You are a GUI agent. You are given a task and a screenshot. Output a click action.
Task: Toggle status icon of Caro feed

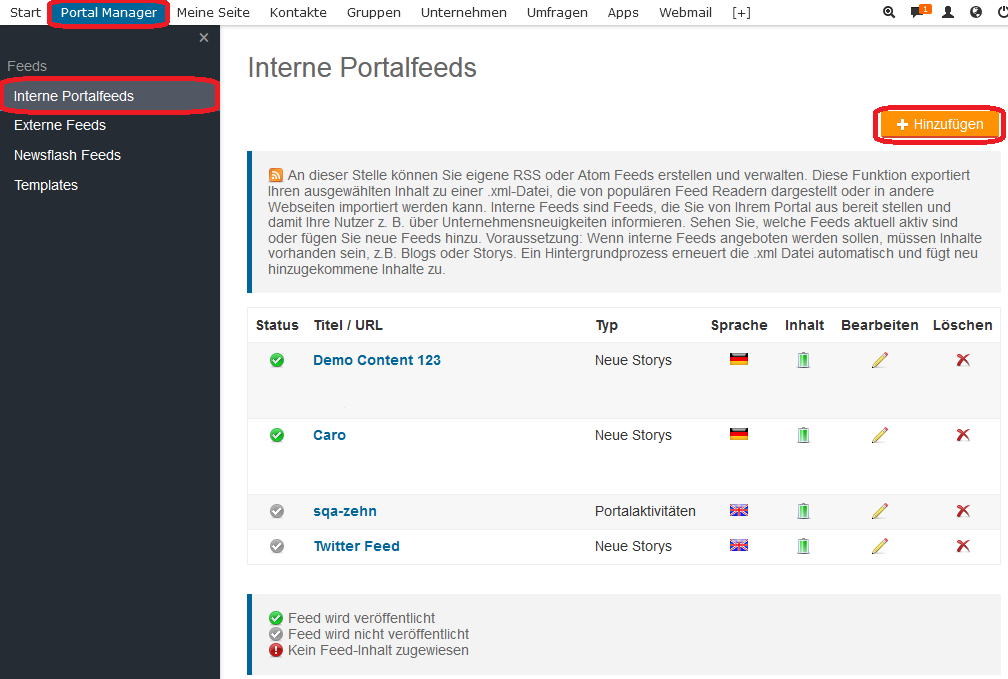point(277,435)
